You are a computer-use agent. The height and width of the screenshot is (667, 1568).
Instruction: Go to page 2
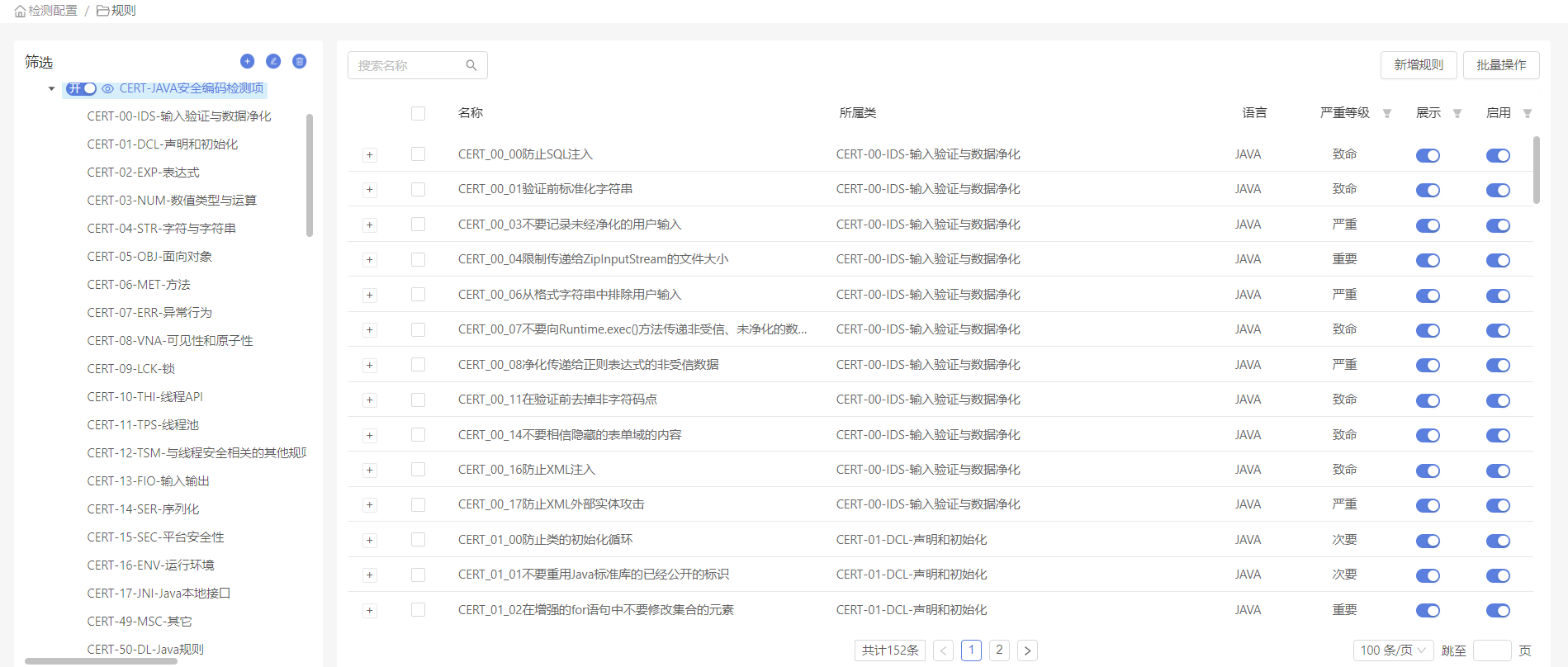999,650
